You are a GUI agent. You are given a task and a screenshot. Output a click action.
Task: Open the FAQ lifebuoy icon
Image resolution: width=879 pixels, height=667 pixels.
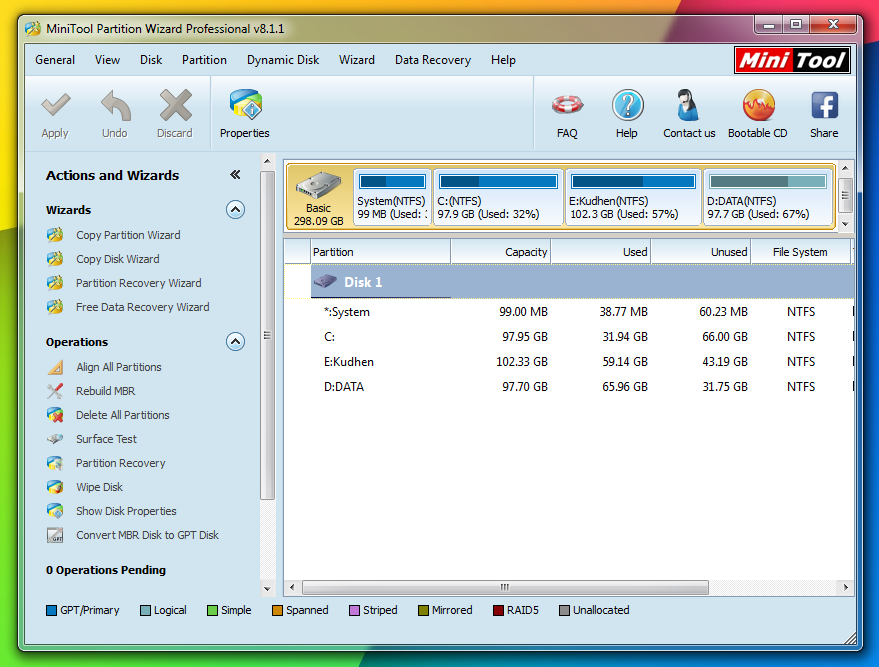pyautogui.click(x=567, y=105)
